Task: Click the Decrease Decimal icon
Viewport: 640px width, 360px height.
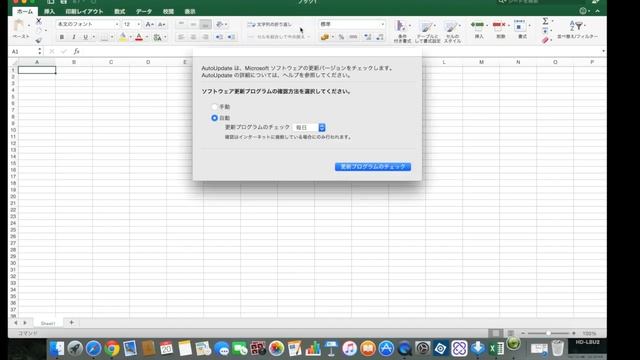Action: tap(380, 37)
